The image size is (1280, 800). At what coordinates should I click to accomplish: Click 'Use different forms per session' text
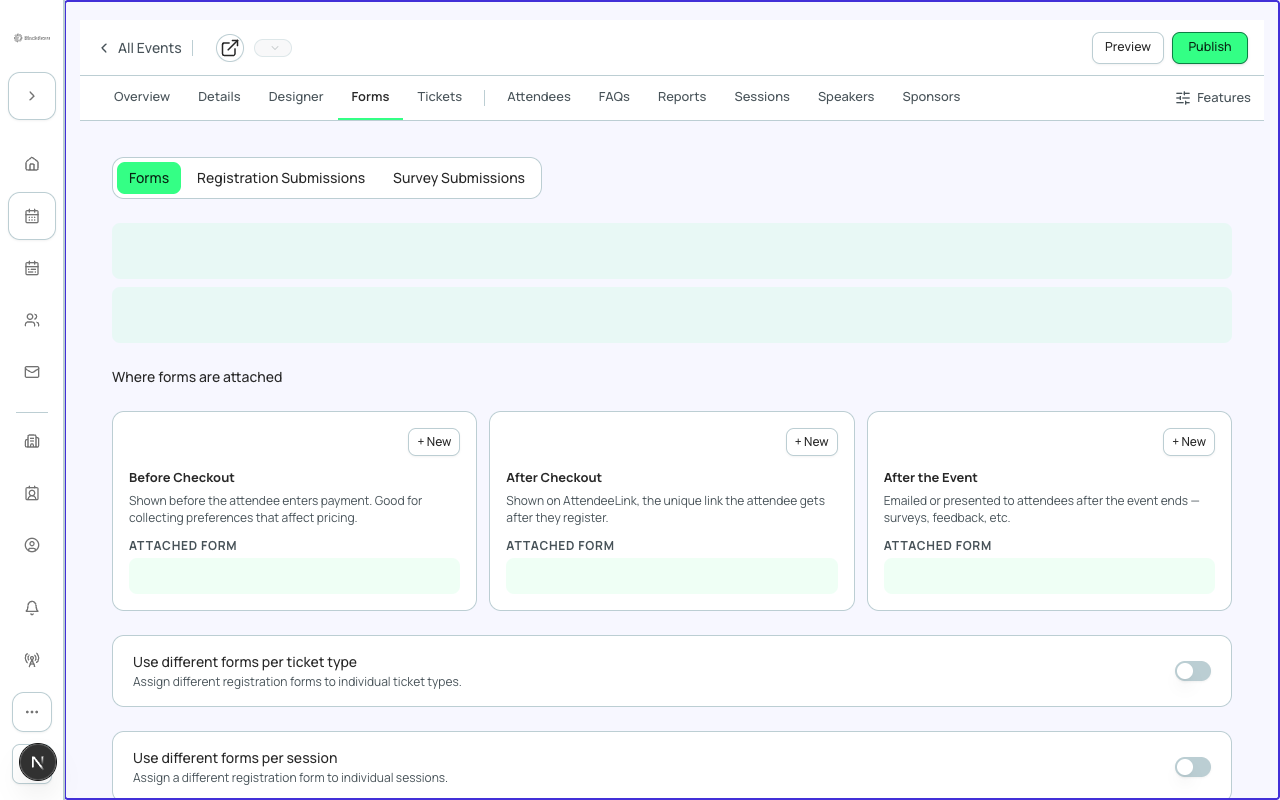point(235,758)
